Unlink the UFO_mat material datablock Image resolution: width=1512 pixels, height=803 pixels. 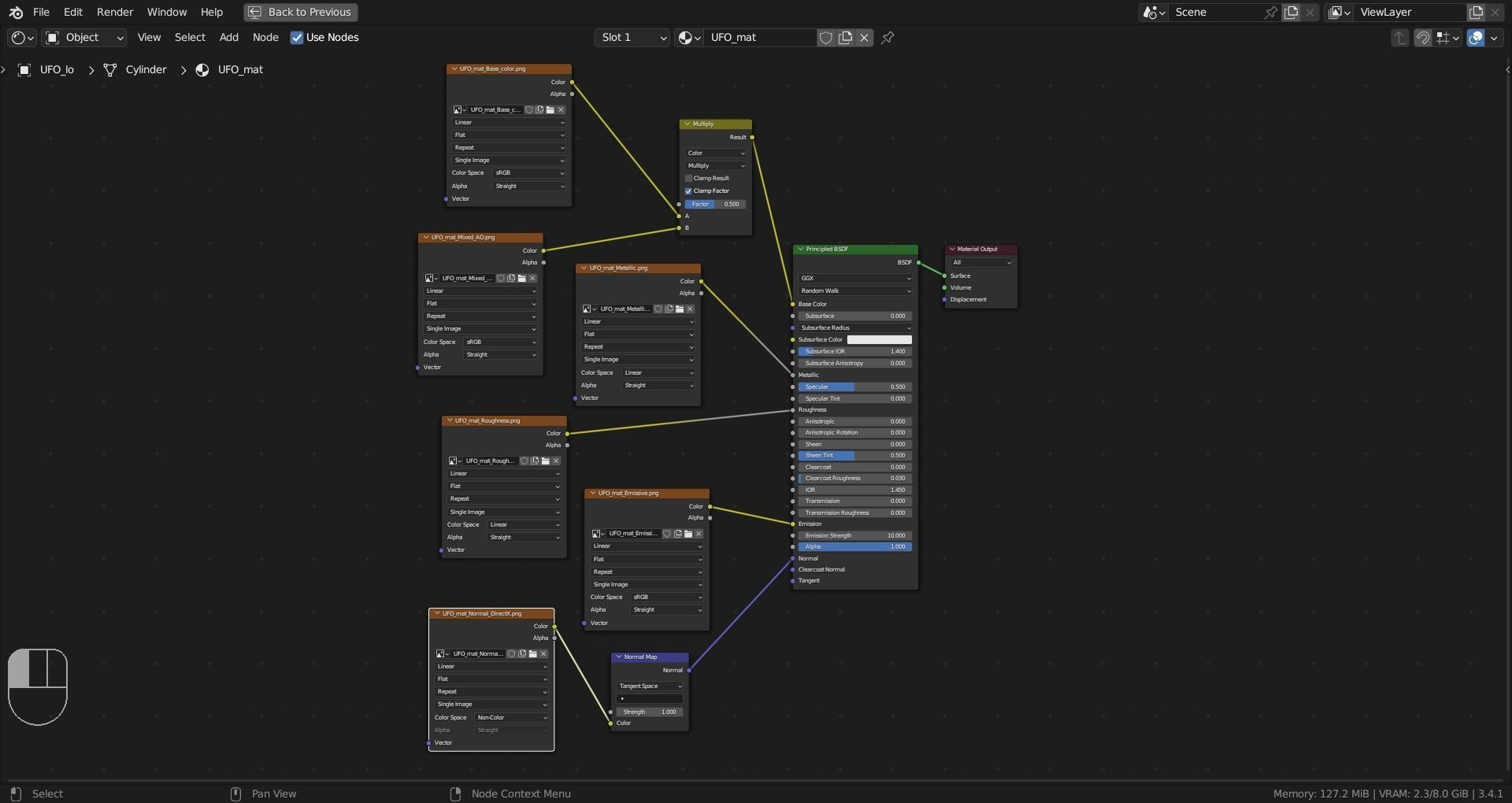click(x=865, y=38)
